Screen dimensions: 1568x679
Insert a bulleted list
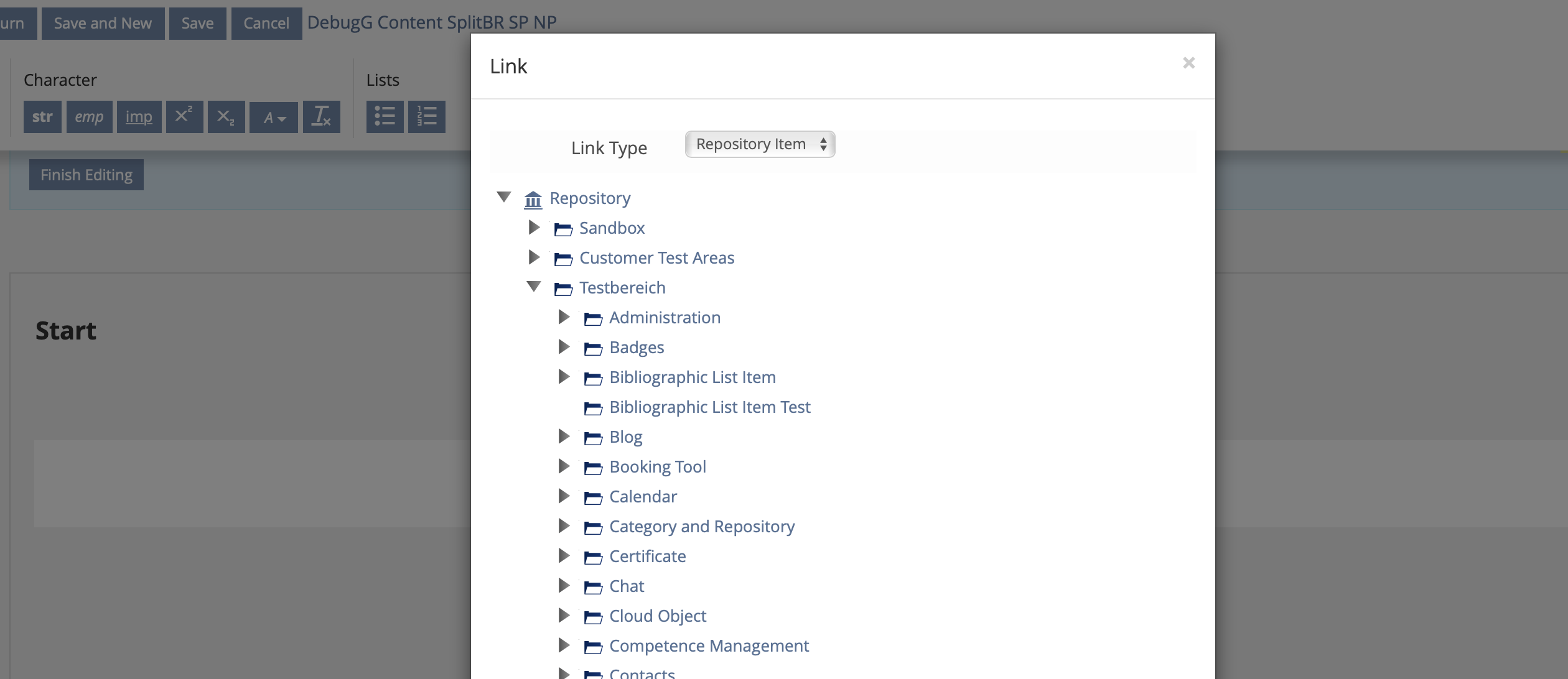(x=385, y=117)
